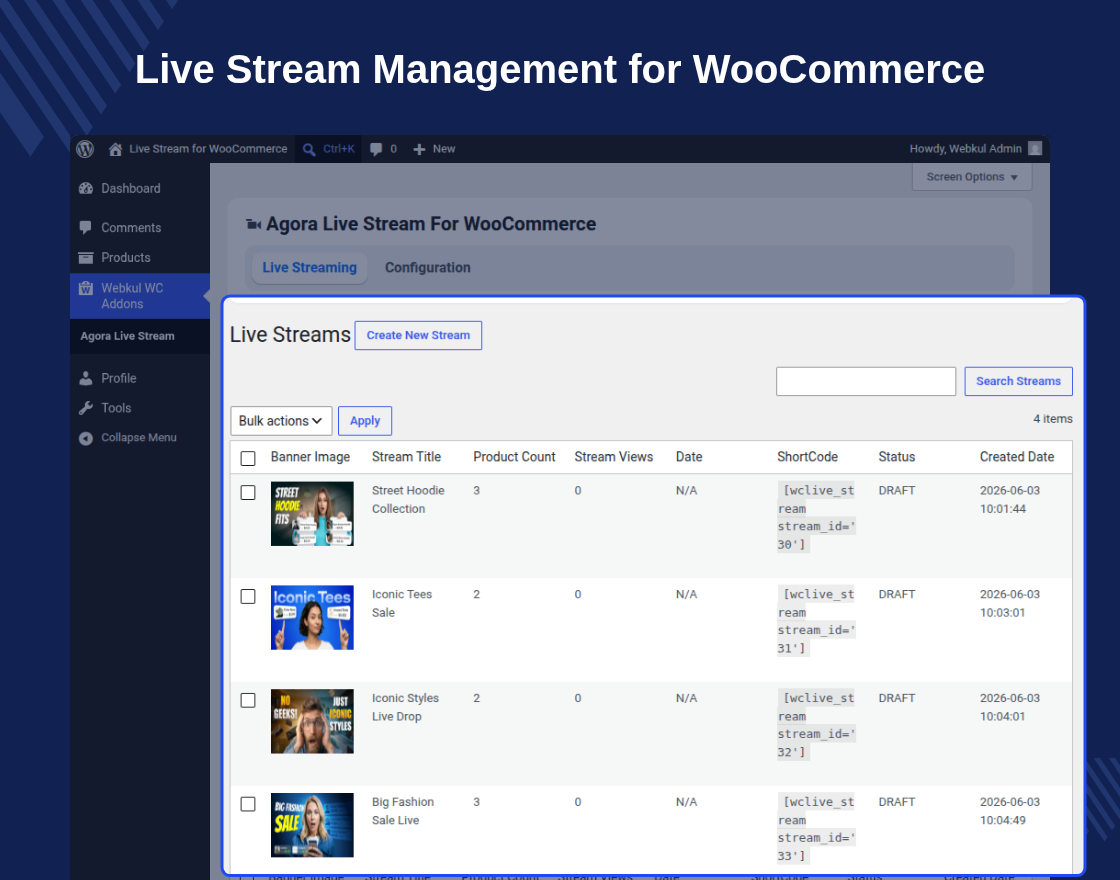The image size is (1120, 880).
Task: Click shortcode with stream_id='31'
Action: coord(816,621)
